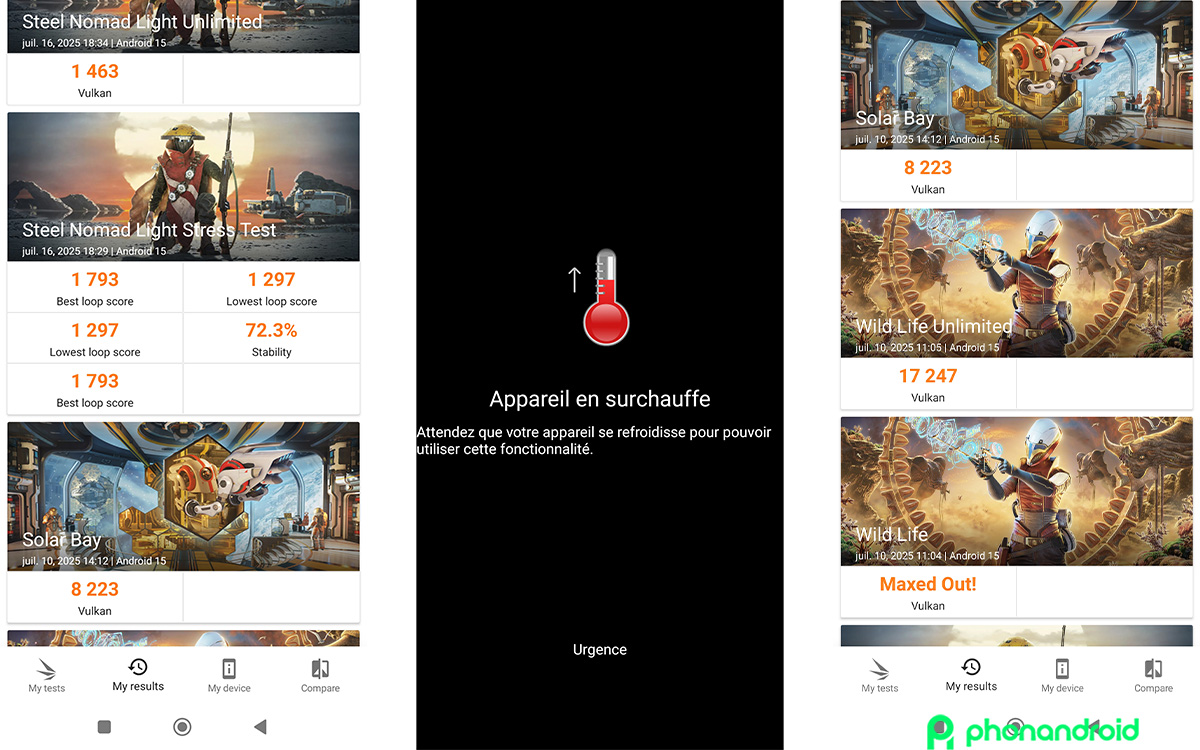Open Solar Bay result in left screenshot
The image size is (1200, 750).
point(183,496)
